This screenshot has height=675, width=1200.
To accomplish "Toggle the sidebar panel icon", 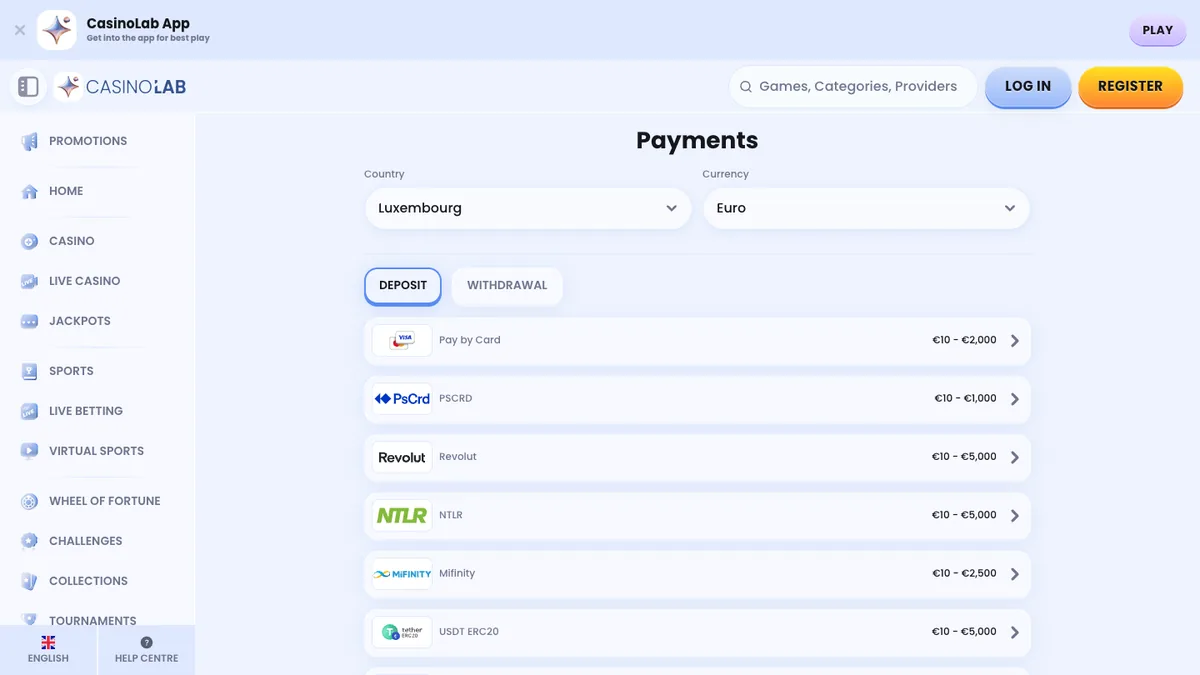I will (x=28, y=87).
